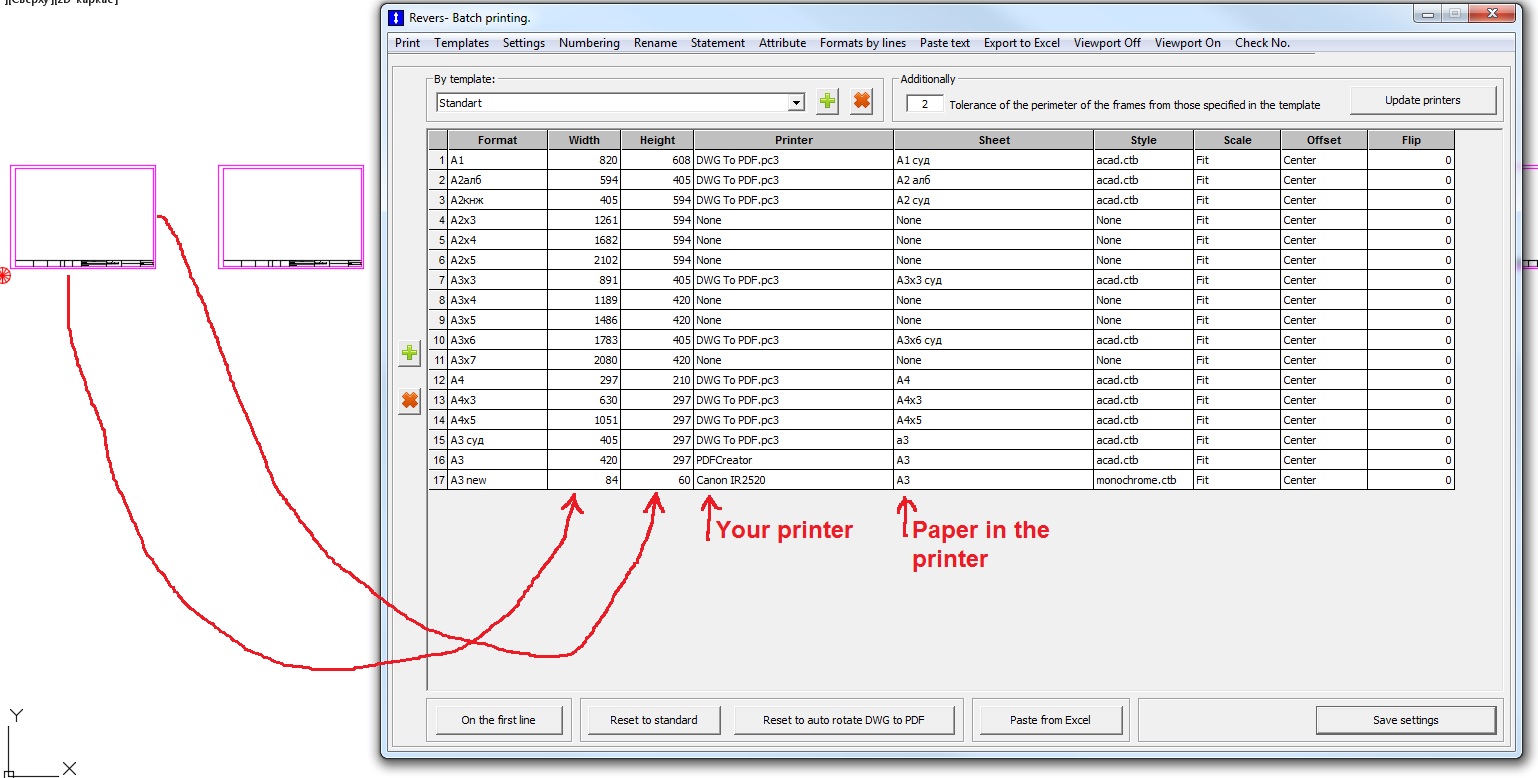Click the Paste from Excel button

pos(1051,719)
